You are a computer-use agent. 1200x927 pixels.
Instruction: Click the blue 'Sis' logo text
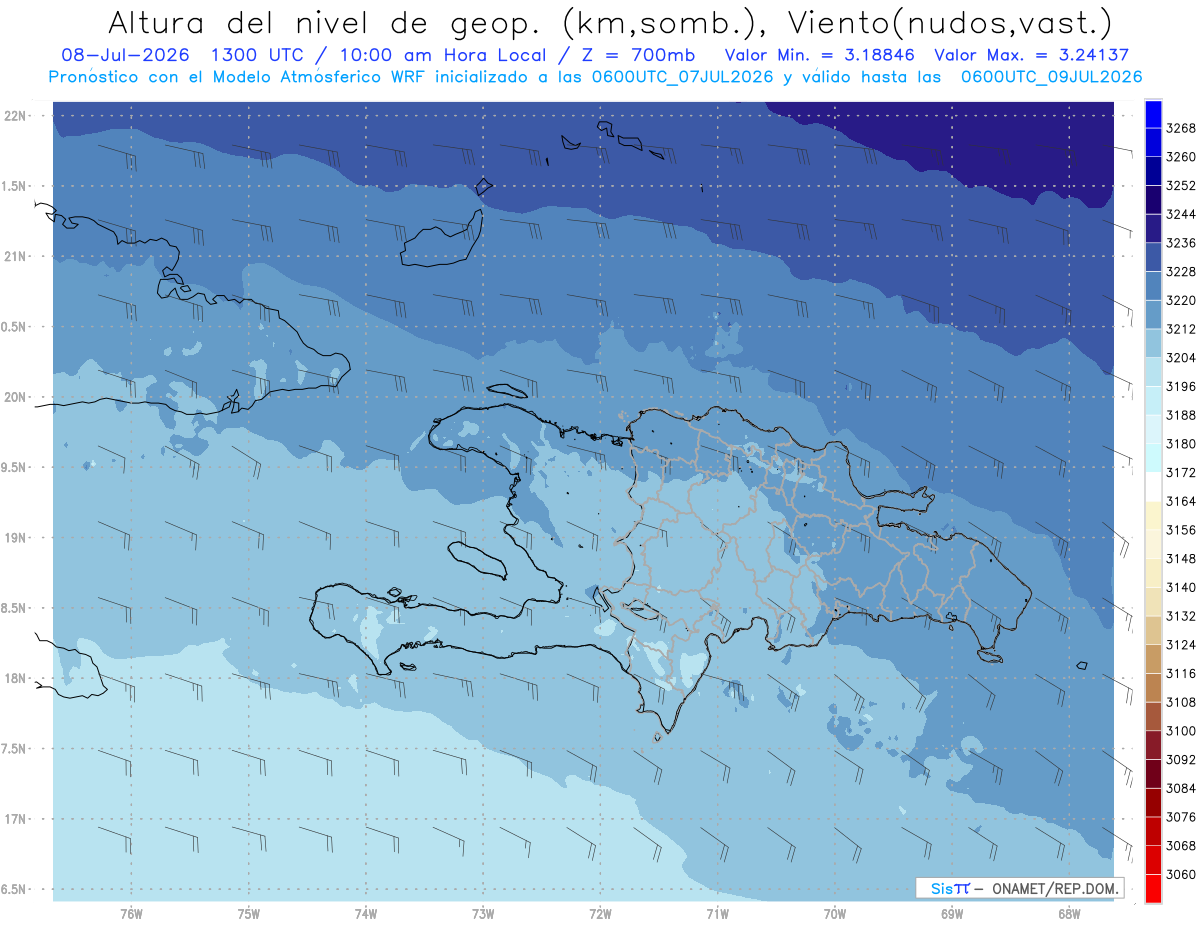[942, 888]
